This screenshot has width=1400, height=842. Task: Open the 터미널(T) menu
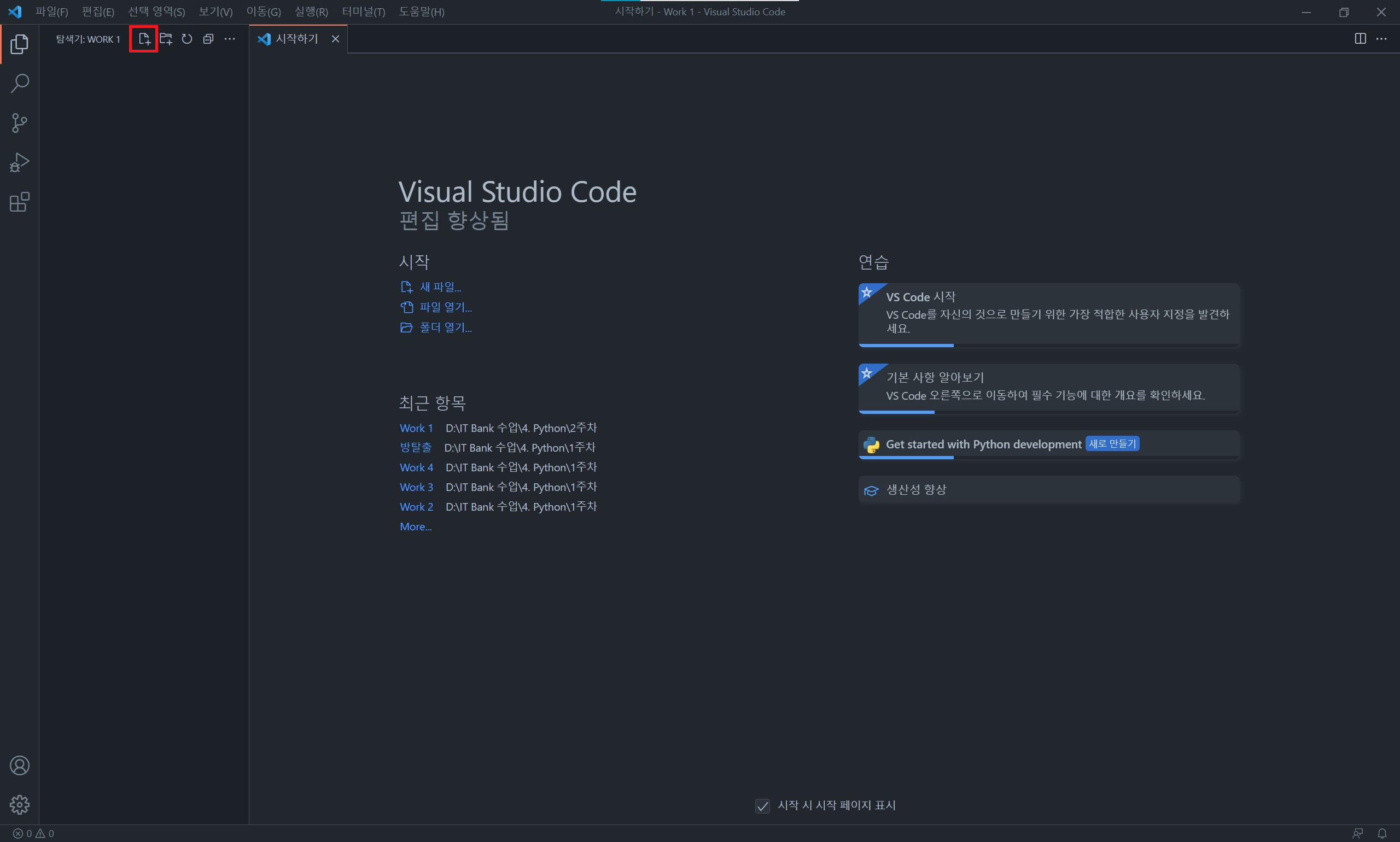pyautogui.click(x=363, y=12)
